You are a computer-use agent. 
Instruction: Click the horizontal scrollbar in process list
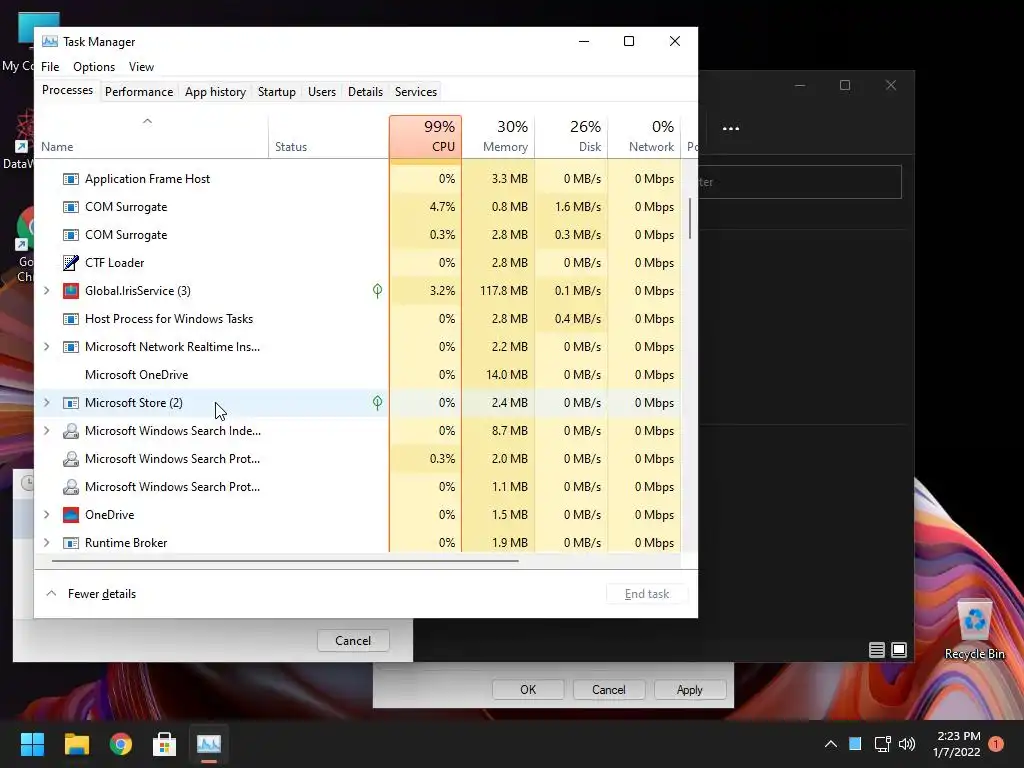pos(285,560)
